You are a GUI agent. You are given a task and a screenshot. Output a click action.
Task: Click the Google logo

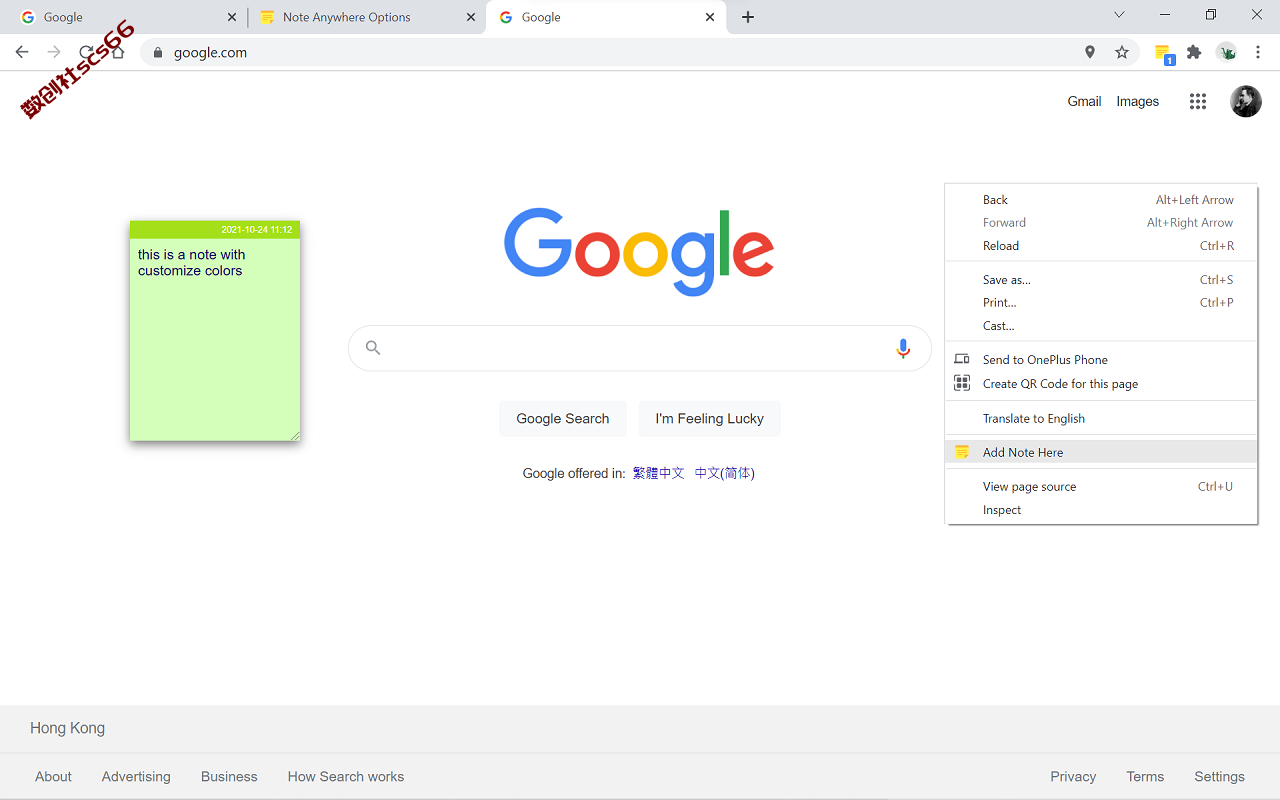click(x=639, y=252)
